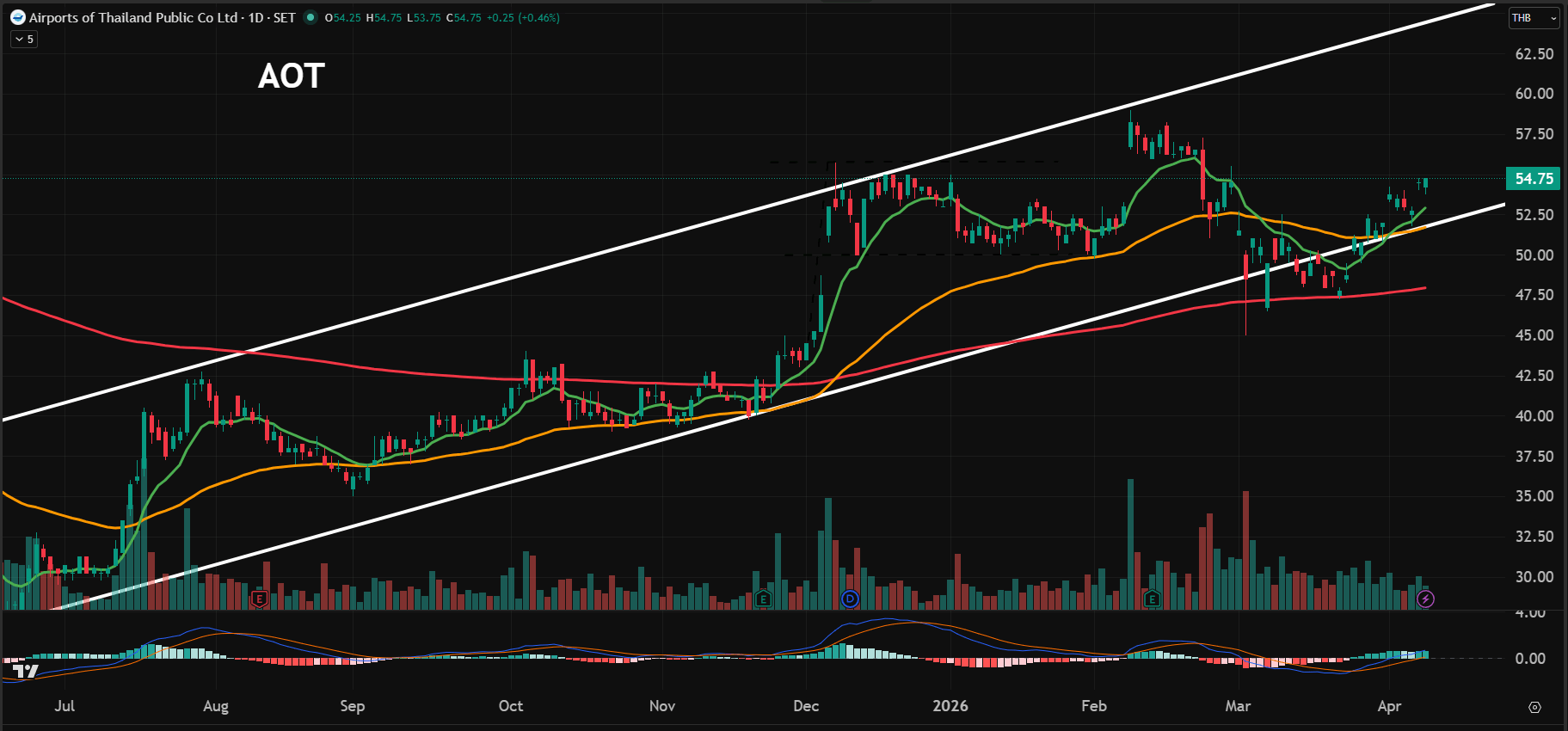Click the TradingView logo in the corner
The image size is (1568, 731).
[26, 671]
